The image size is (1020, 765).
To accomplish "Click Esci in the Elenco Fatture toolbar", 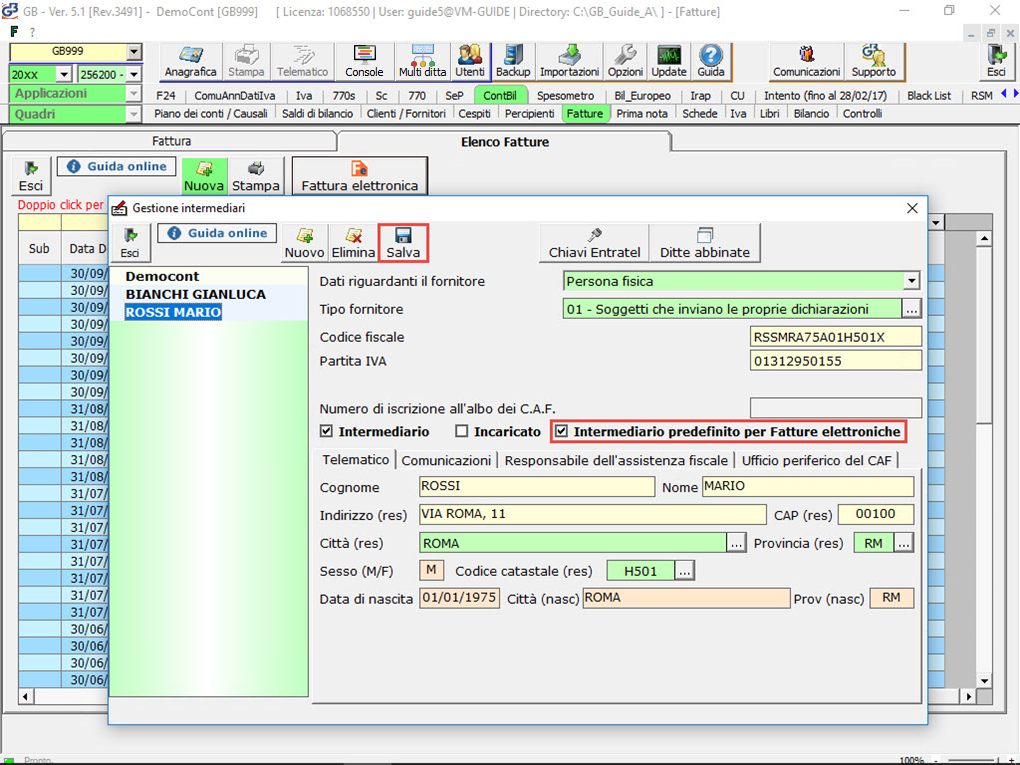I will click(x=31, y=176).
